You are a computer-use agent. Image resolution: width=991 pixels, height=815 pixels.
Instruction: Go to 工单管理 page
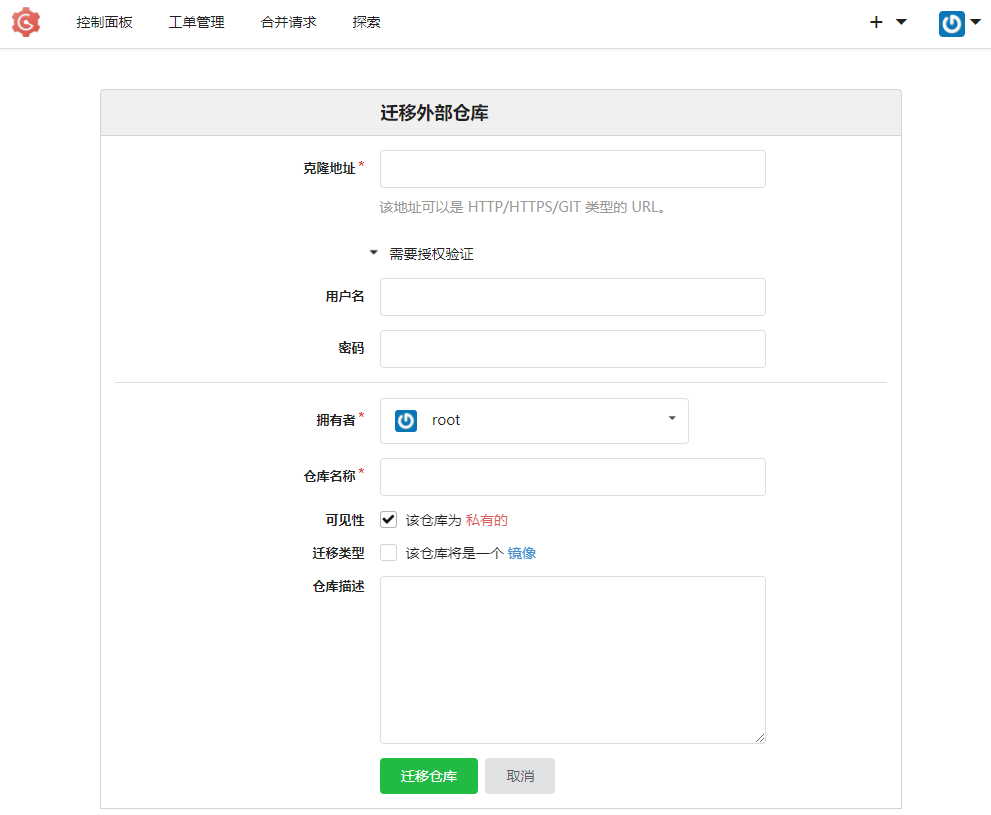(x=196, y=22)
